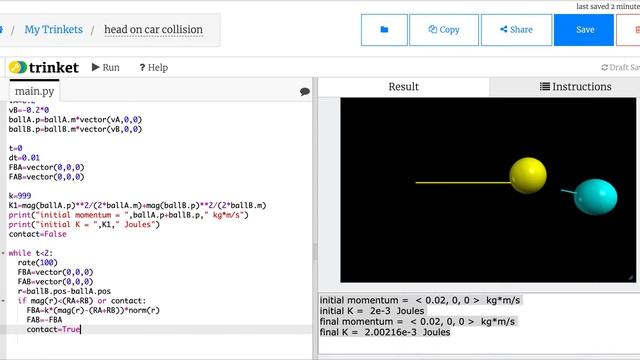This screenshot has width=640, height=360.
Task: Click the yellow ball in the simulation
Action: [x=528, y=176]
